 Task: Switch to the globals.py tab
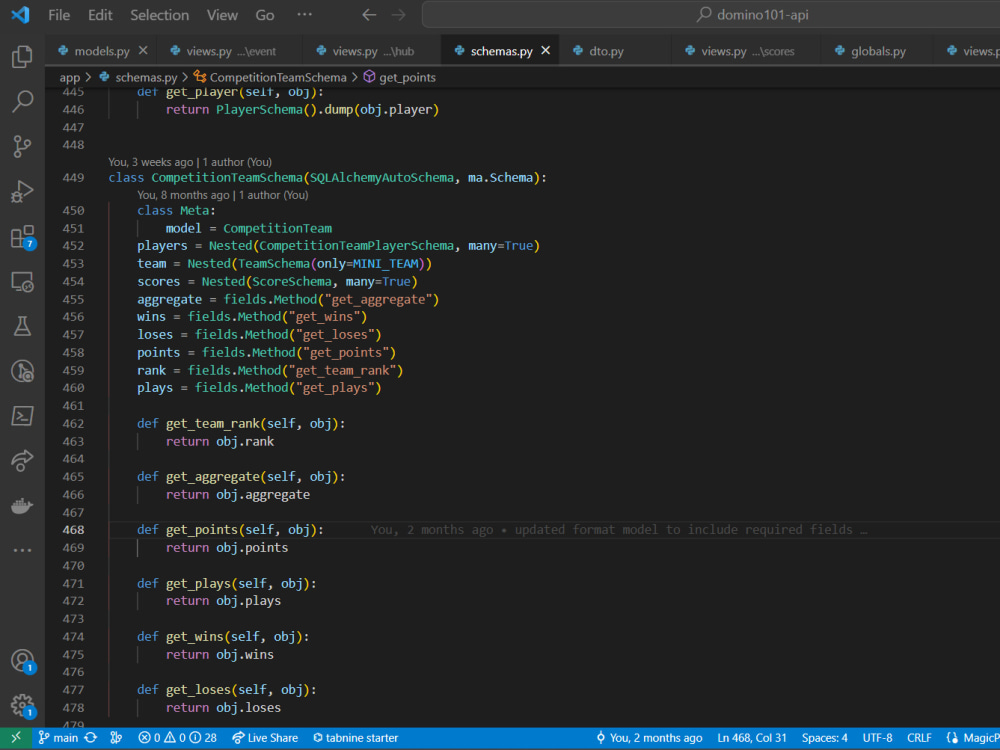[878, 51]
